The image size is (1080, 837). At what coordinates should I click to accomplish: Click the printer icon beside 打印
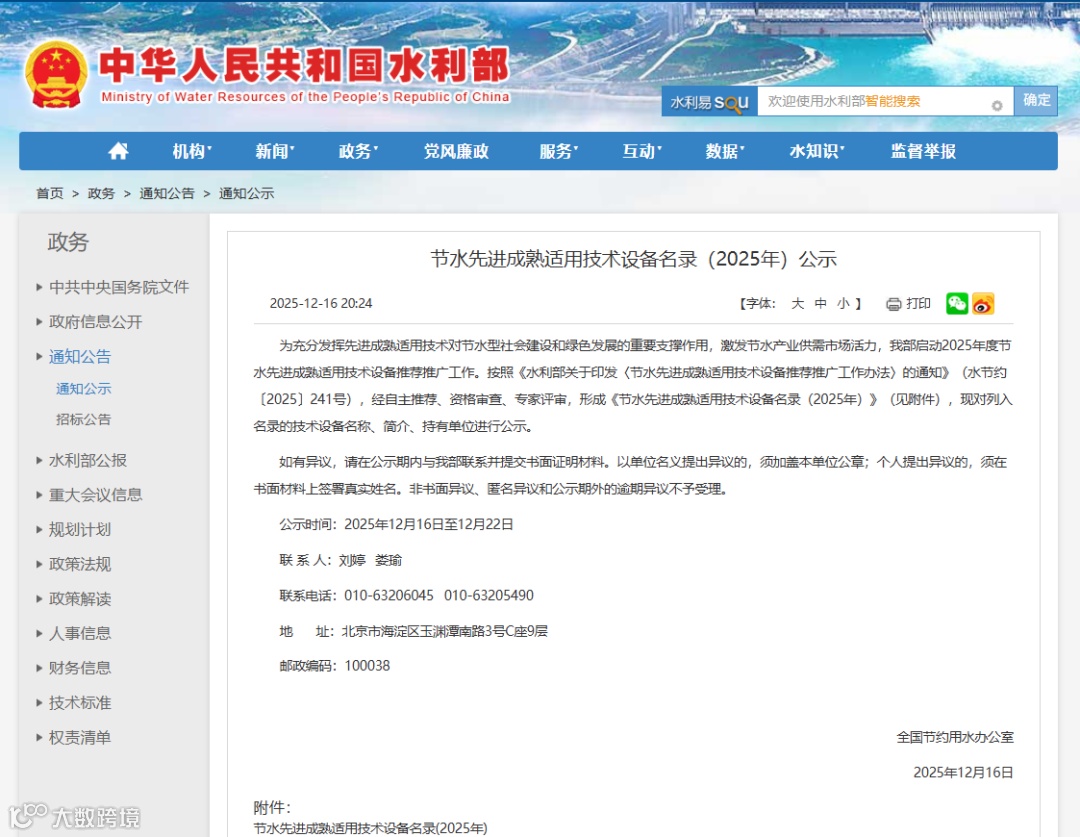point(893,304)
